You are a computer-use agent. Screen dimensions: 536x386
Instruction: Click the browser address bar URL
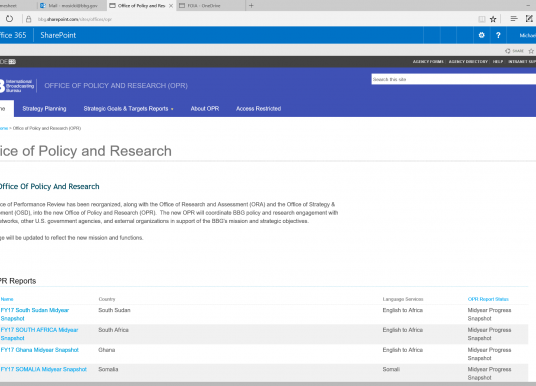pyautogui.click(x=75, y=19)
